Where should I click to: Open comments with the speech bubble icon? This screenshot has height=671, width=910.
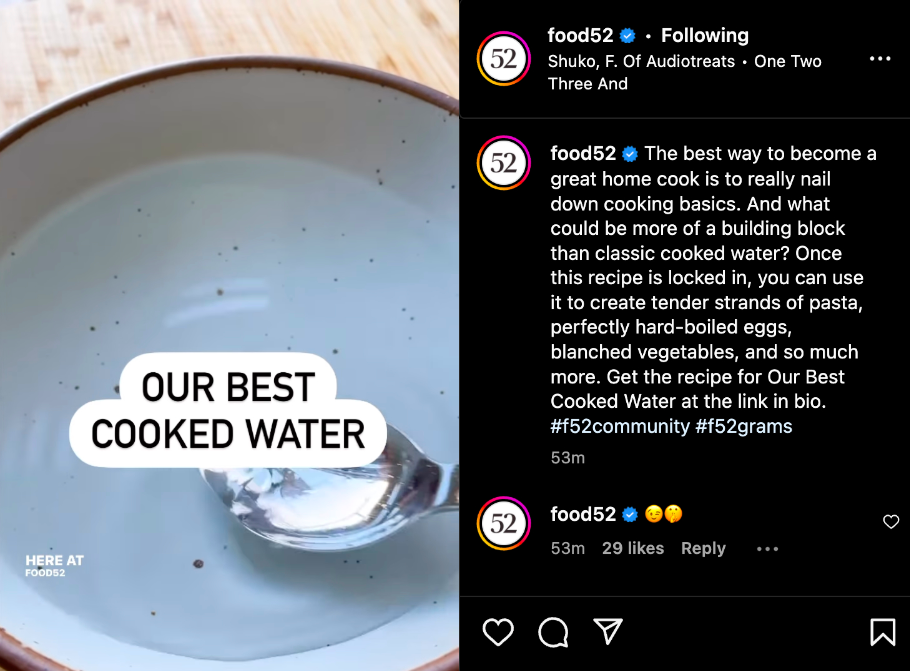(x=551, y=633)
